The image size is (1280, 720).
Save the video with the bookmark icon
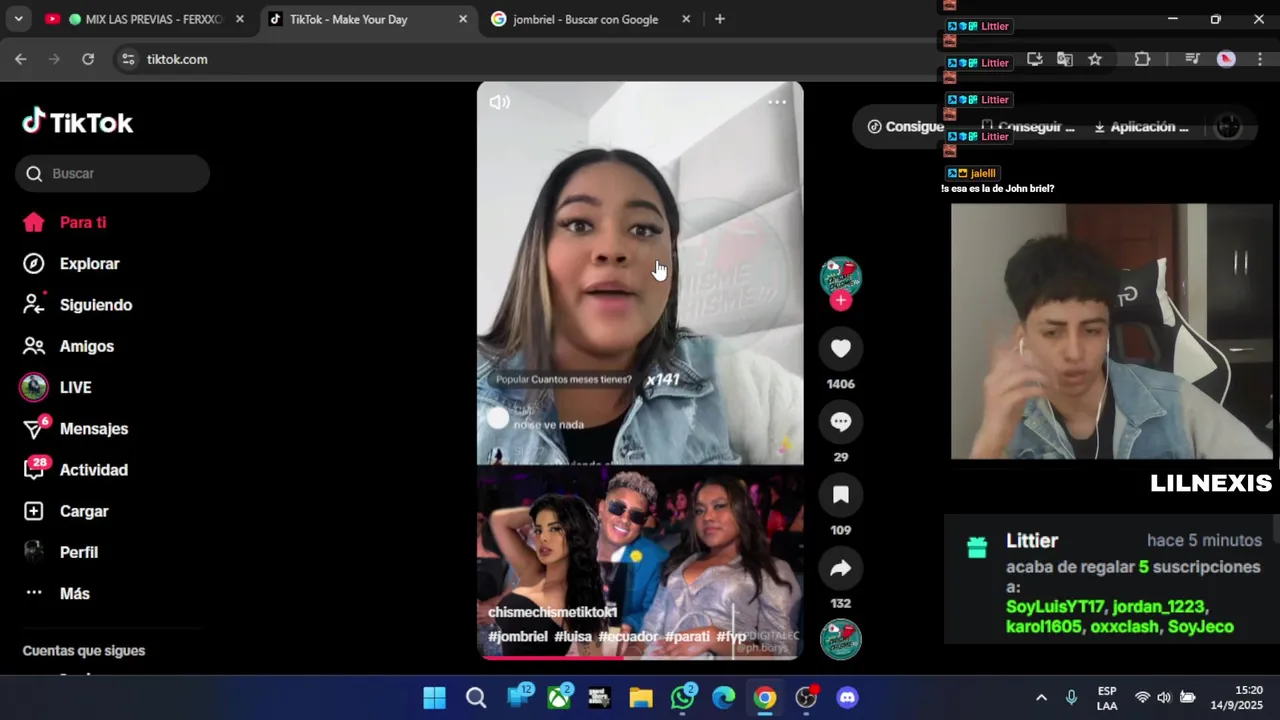click(x=841, y=494)
